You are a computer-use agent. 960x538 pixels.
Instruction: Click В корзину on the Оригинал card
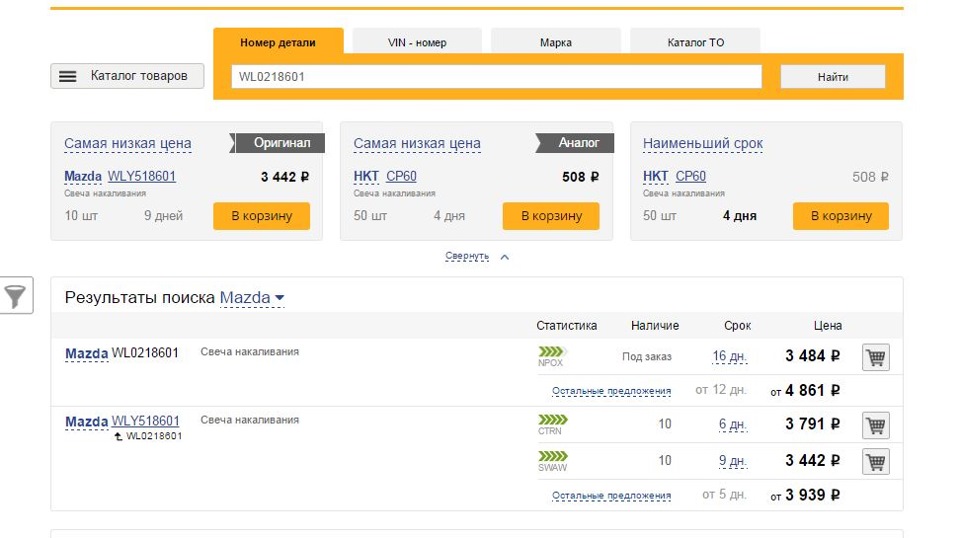coord(261,216)
